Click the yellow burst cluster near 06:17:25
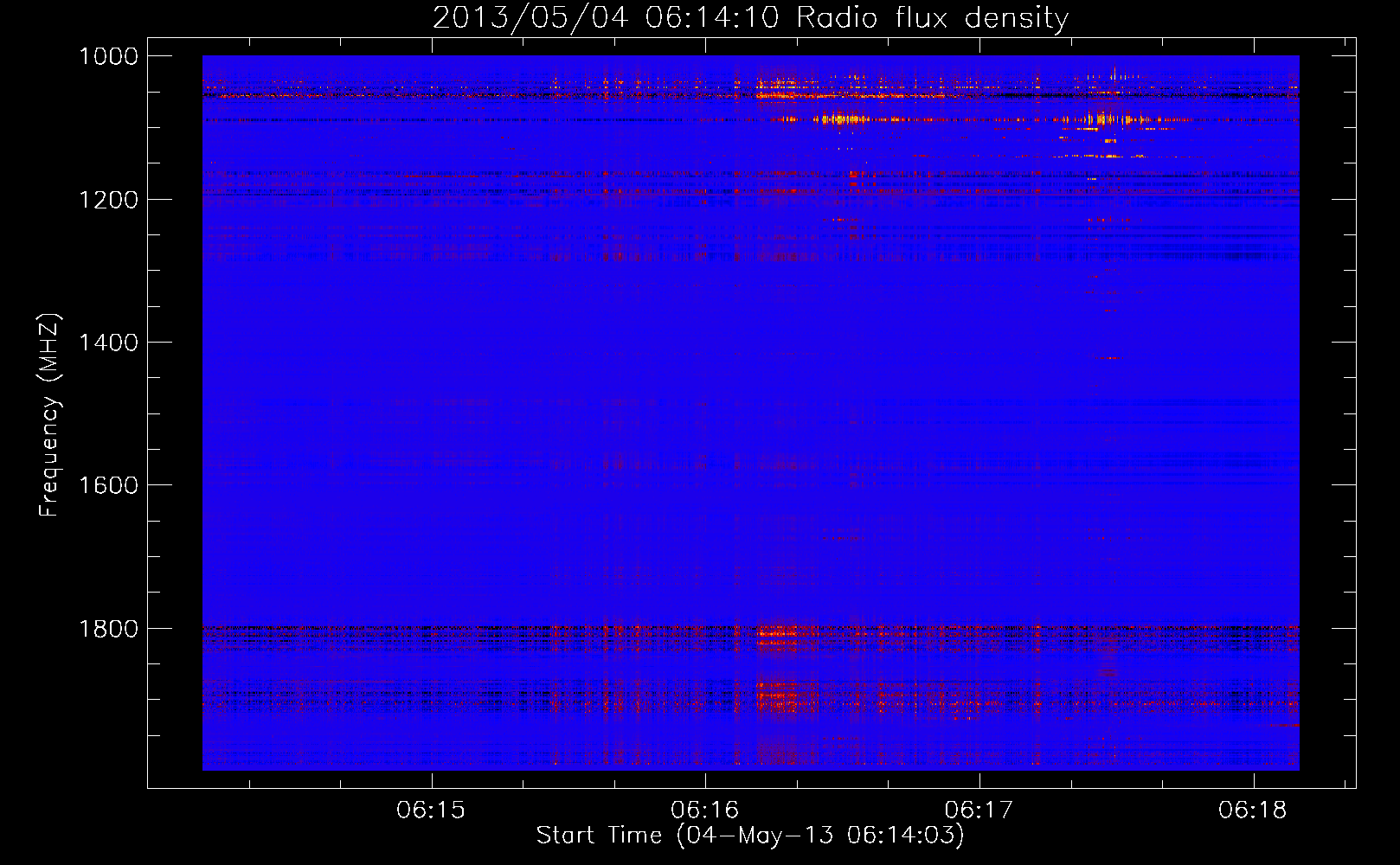Screen dimensions: 1400x865 tap(1101, 119)
